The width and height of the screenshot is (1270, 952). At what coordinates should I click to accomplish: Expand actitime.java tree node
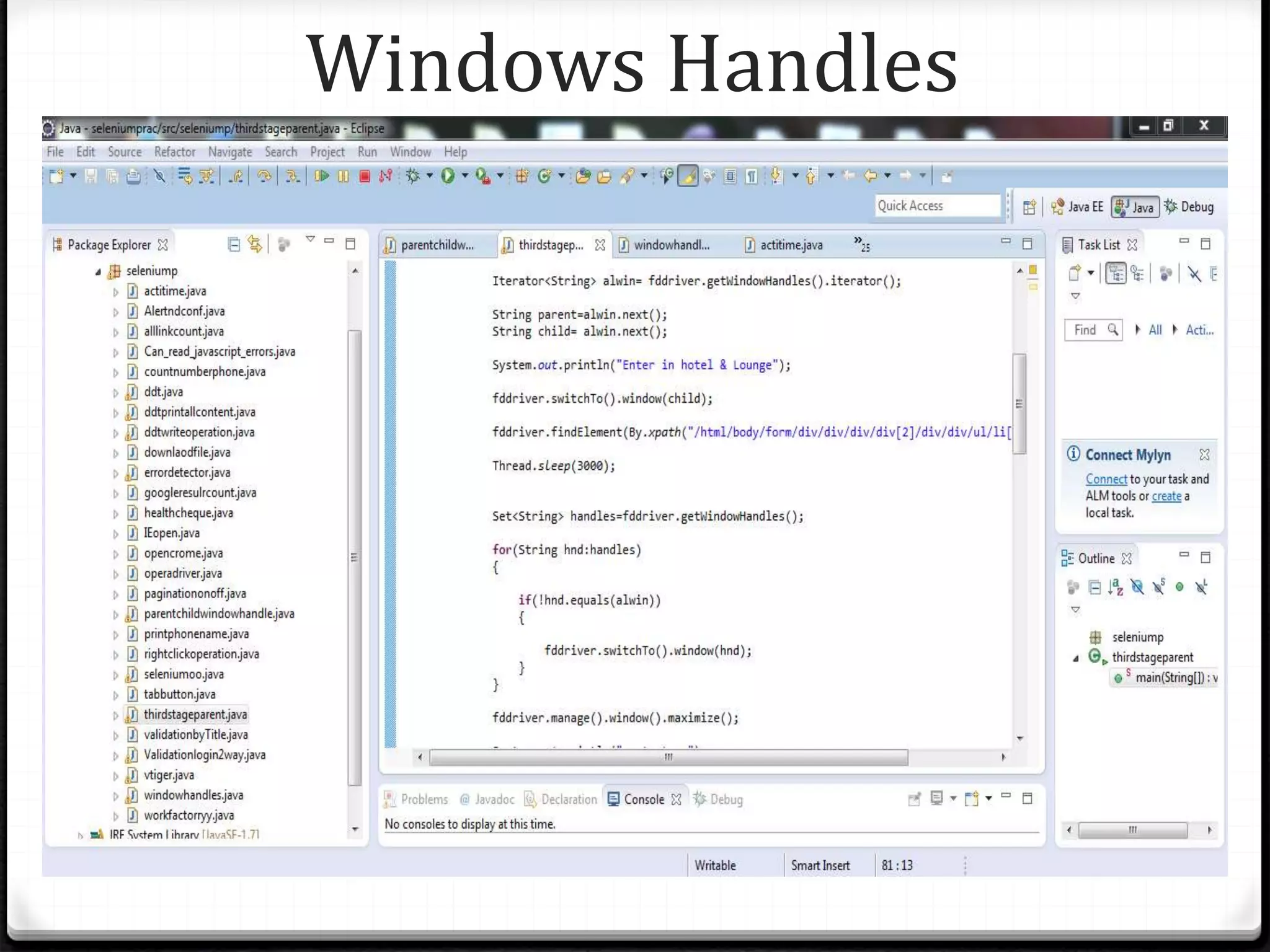(x=115, y=292)
